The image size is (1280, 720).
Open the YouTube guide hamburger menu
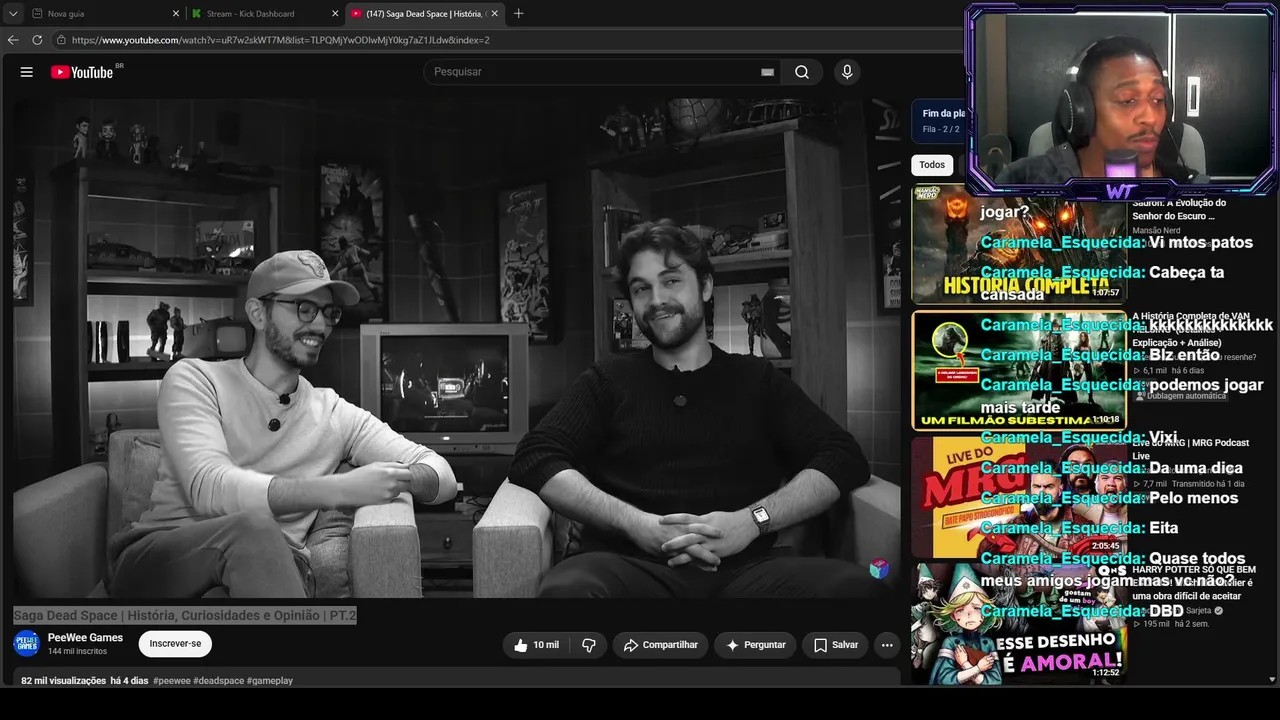point(27,72)
